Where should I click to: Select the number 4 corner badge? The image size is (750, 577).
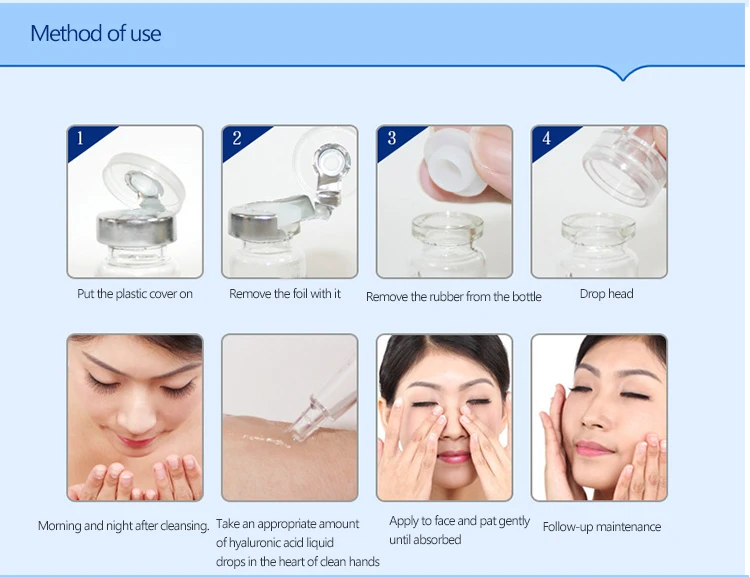tap(551, 140)
